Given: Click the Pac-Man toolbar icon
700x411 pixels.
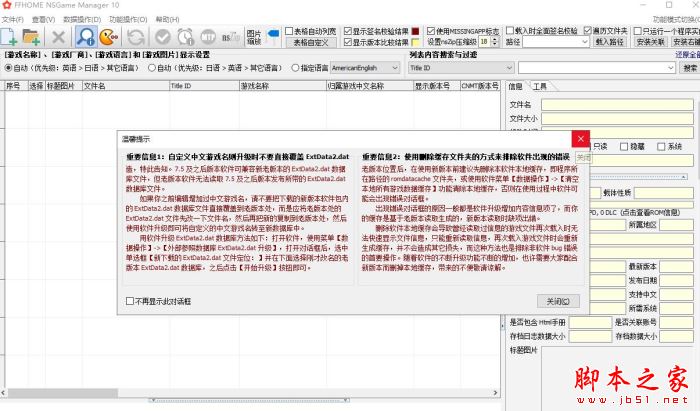Looking at the screenshot, I should point(108,37).
